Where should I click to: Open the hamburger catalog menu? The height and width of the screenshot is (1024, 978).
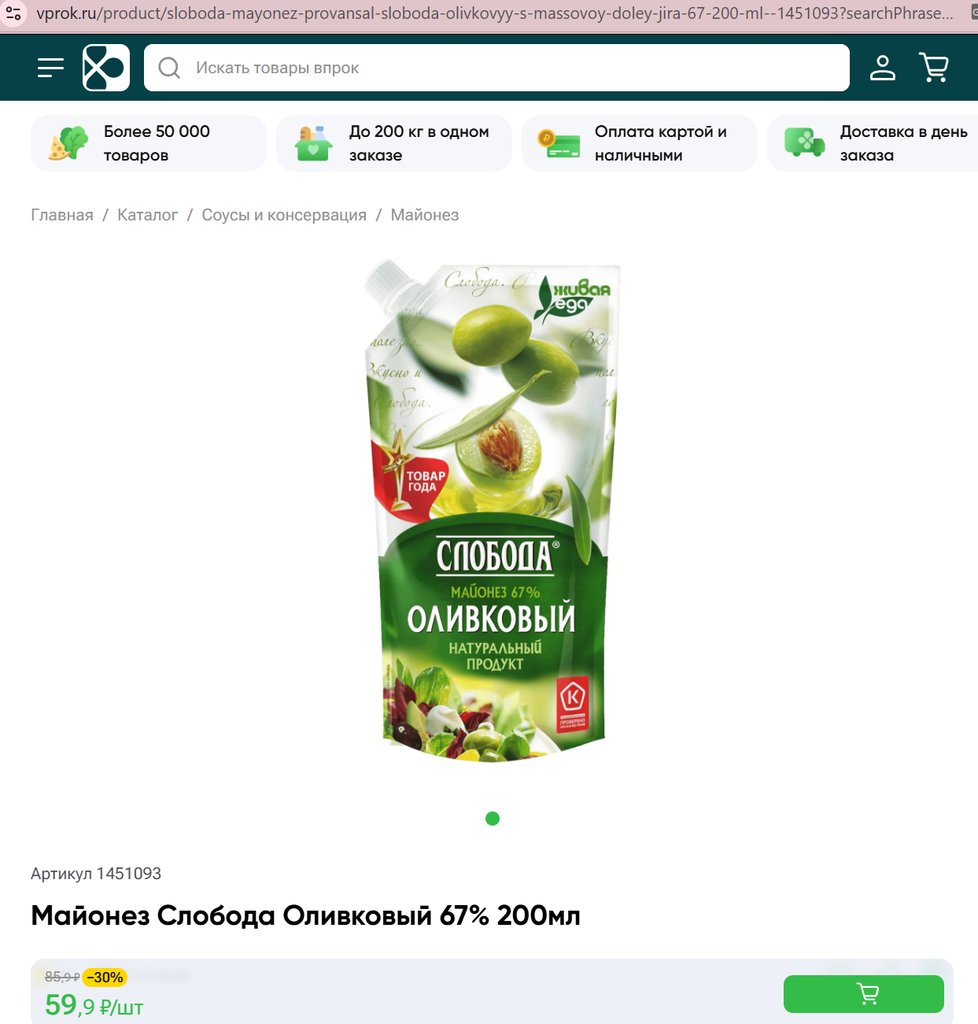click(x=50, y=67)
